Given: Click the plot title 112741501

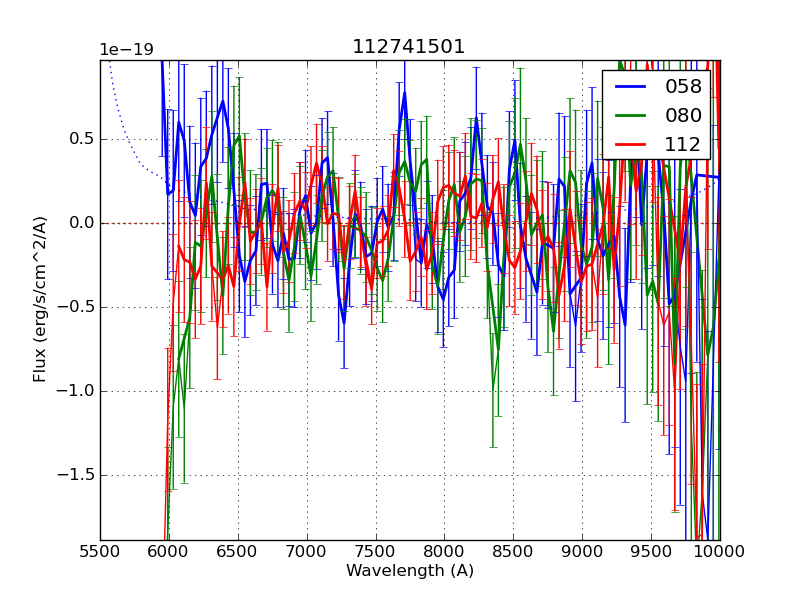Looking at the screenshot, I should [x=409, y=47].
